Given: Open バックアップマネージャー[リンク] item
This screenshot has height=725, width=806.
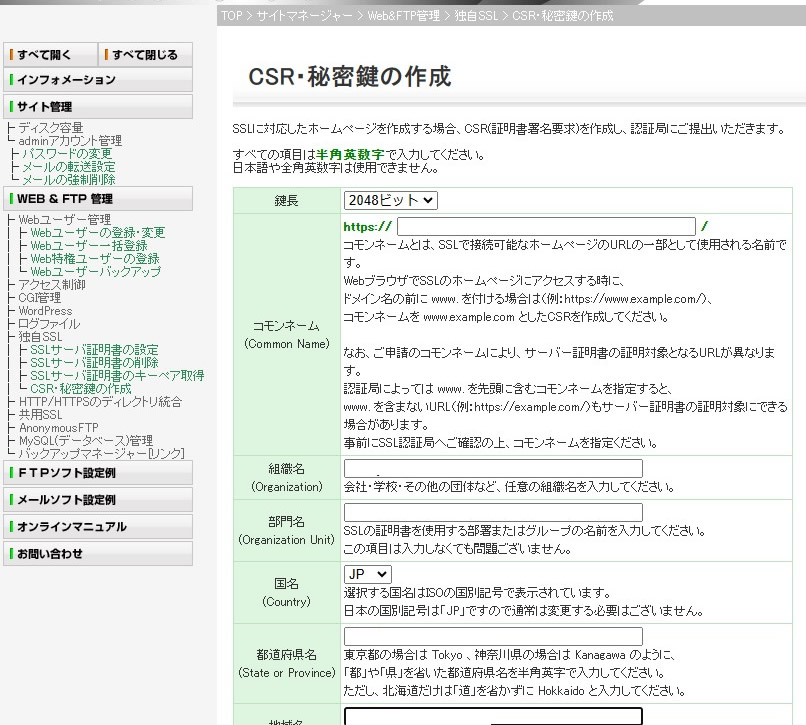Looking at the screenshot, I should tap(101, 454).
